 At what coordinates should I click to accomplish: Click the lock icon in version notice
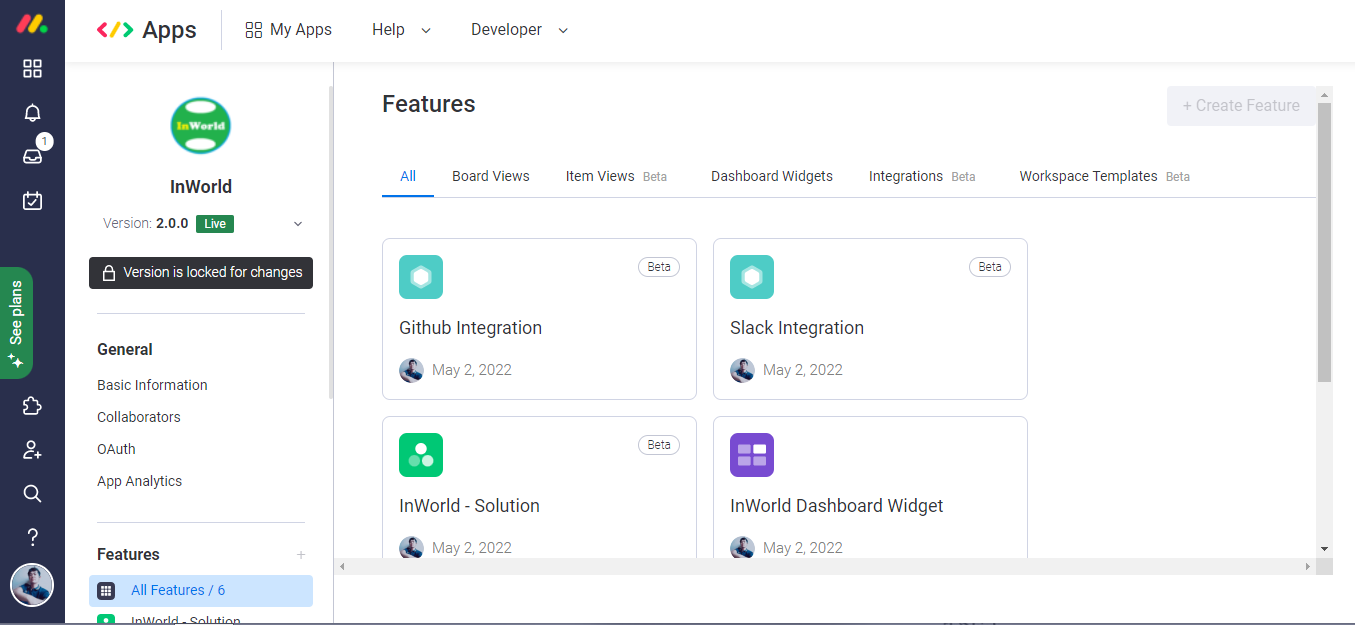109,273
